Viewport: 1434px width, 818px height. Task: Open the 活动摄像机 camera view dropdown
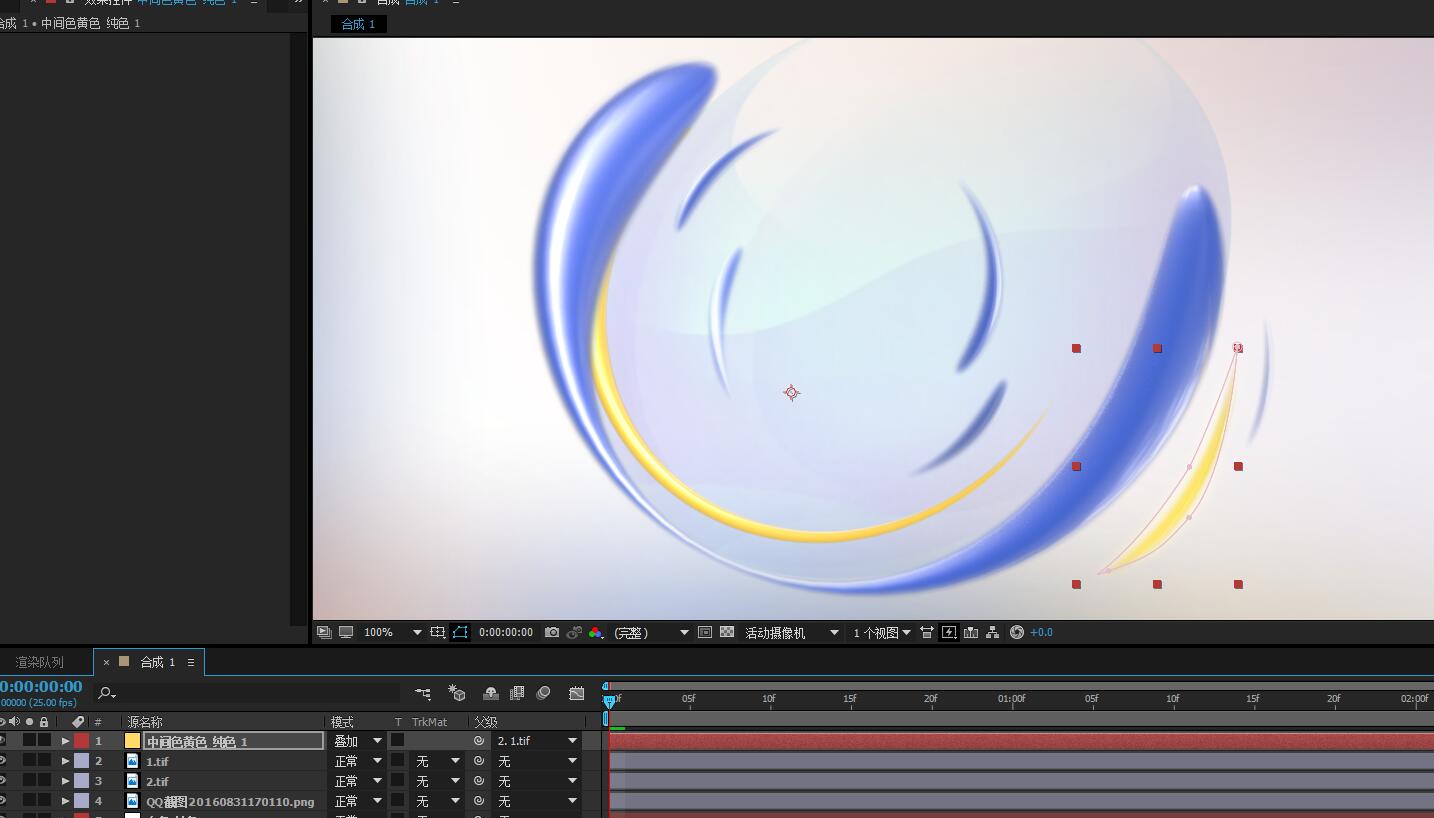tap(790, 632)
